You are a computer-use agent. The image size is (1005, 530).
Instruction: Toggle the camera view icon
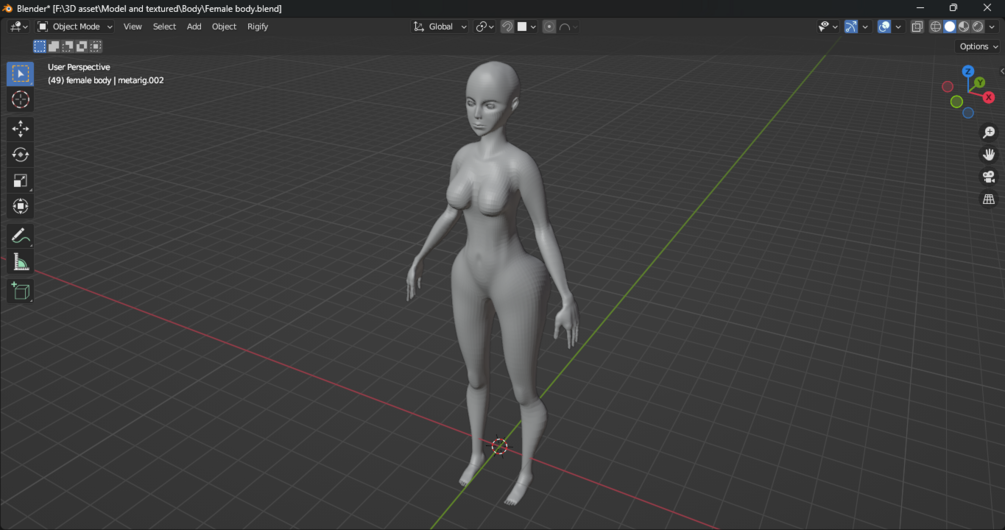[x=989, y=177]
